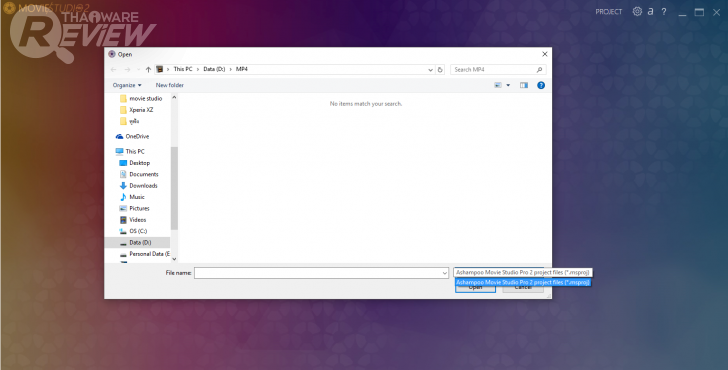Viewport: 728px width, 370px height.
Task: Click the This PC breadcrumb
Action: point(182,69)
